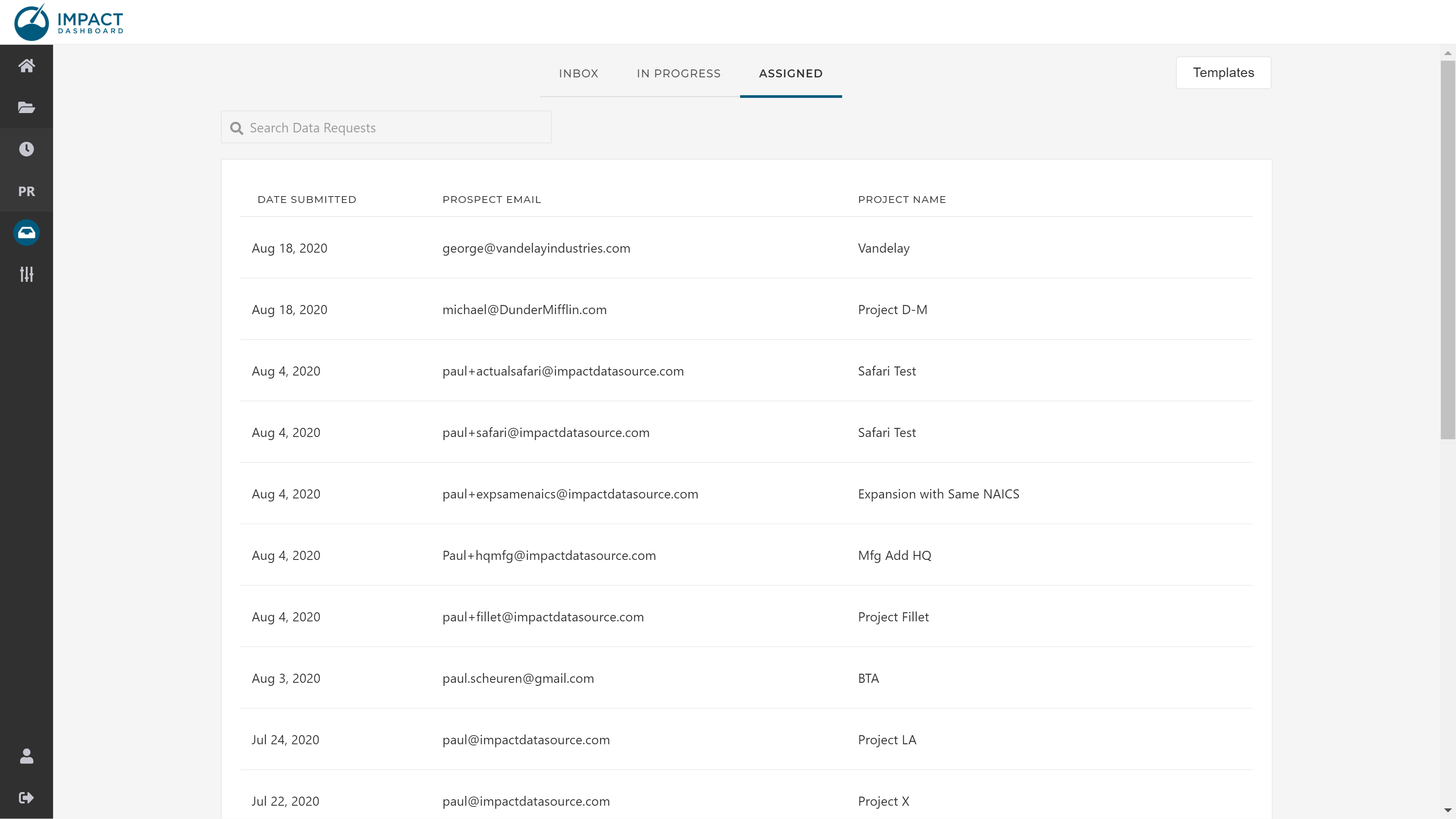Click the Jul 24, 2020 date cell
Image resolution: width=1456 pixels, height=819 pixels.
(286, 740)
